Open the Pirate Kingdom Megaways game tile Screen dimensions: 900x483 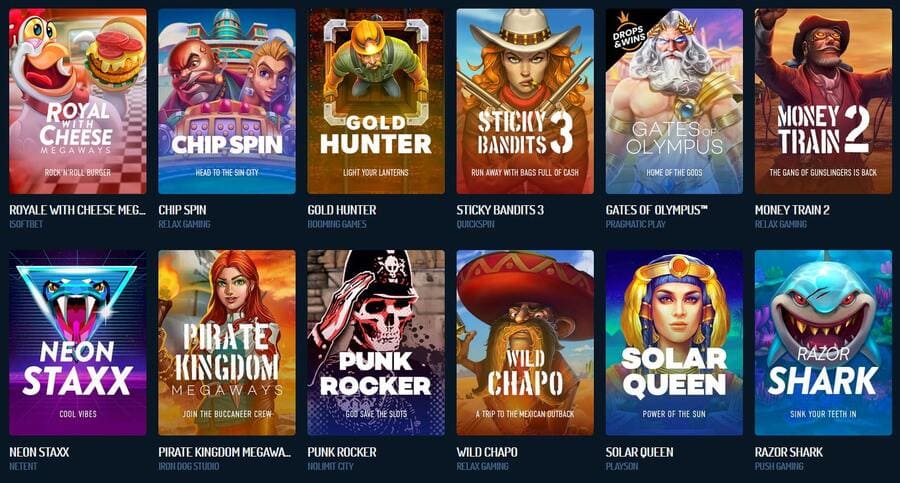click(x=227, y=342)
